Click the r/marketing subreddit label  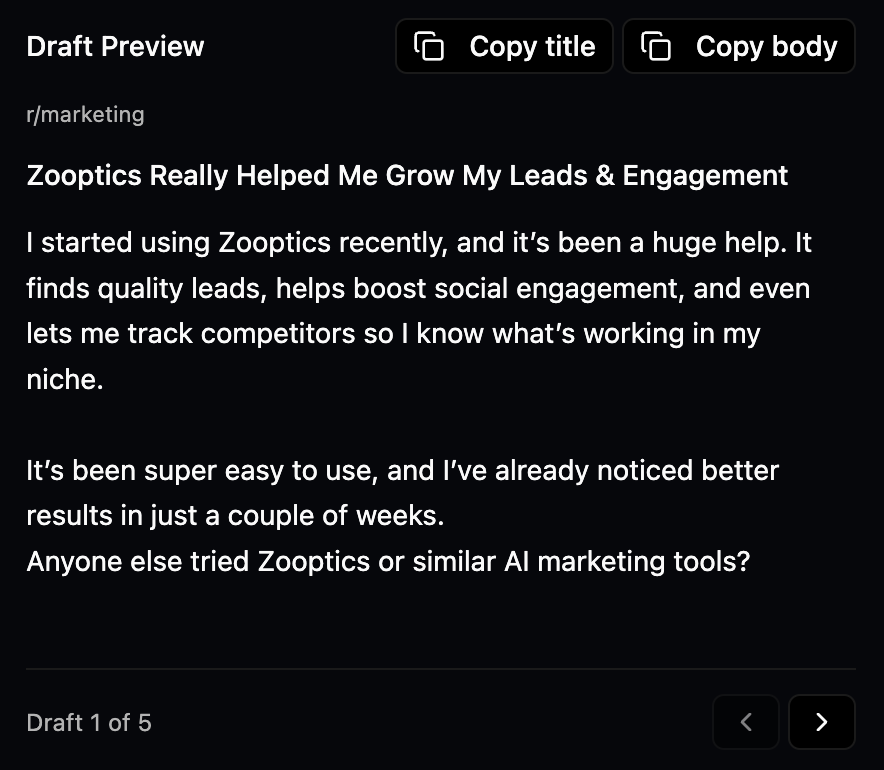(x=85, y=115)
